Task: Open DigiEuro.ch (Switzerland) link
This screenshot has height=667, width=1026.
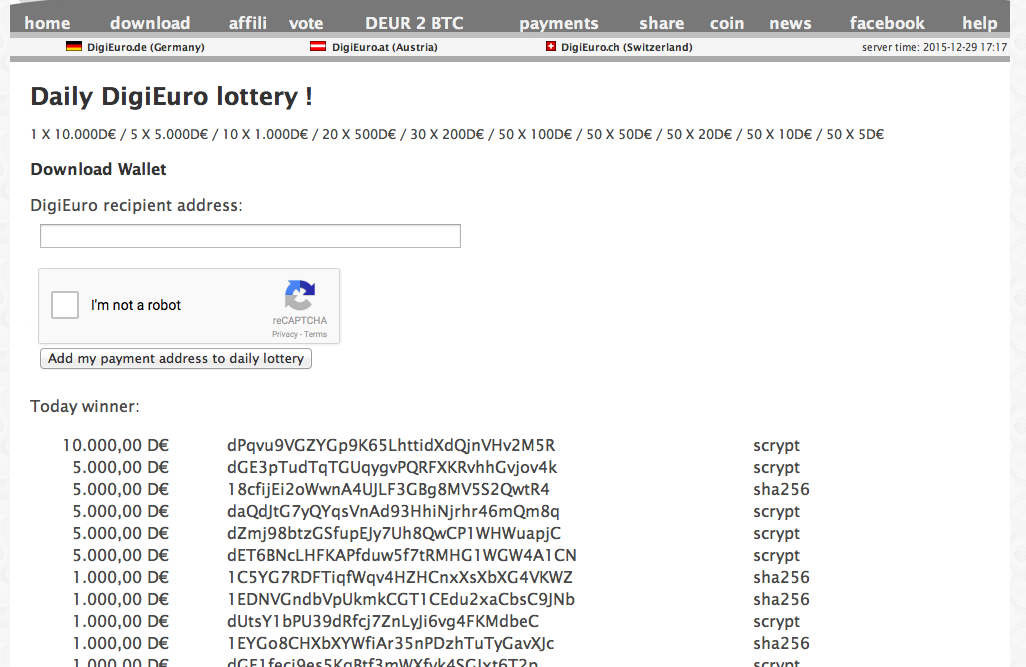Action: click(x=626, y=47)
